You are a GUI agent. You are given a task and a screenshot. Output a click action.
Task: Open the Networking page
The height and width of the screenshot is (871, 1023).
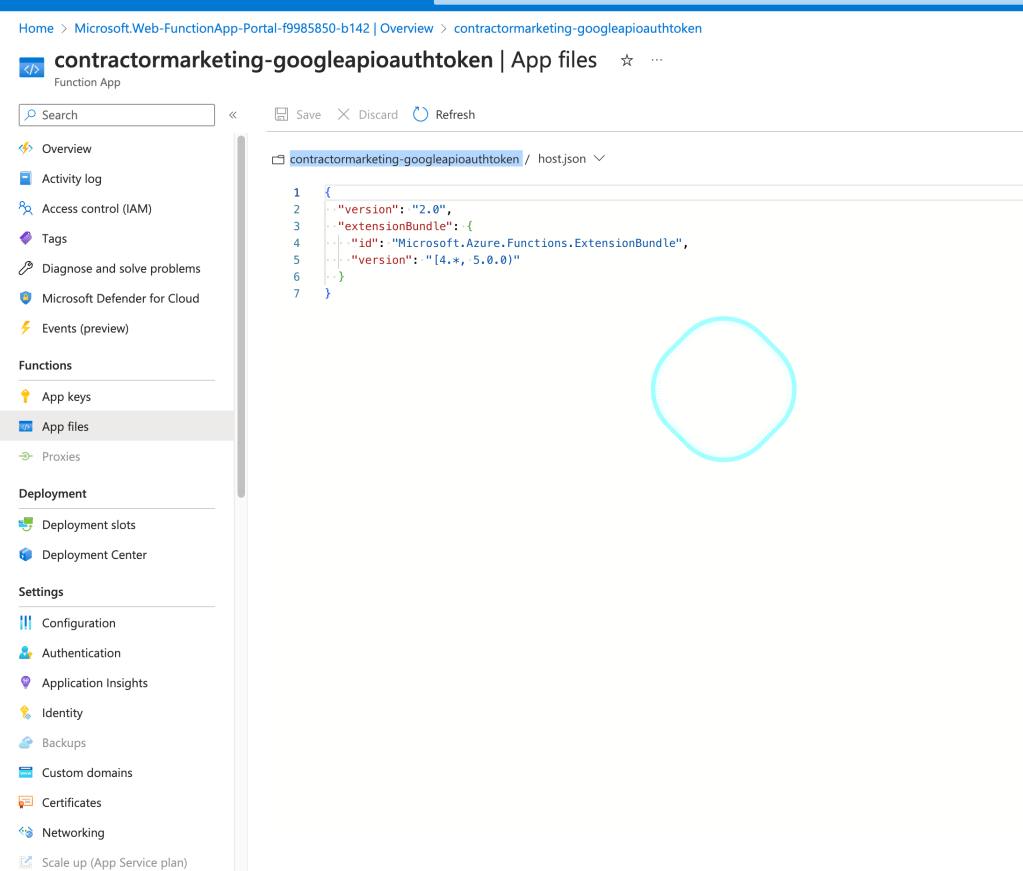[73, 833]
